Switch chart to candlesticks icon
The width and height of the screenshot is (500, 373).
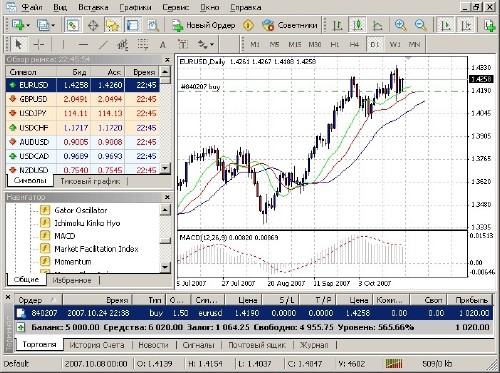click(357, 25)
